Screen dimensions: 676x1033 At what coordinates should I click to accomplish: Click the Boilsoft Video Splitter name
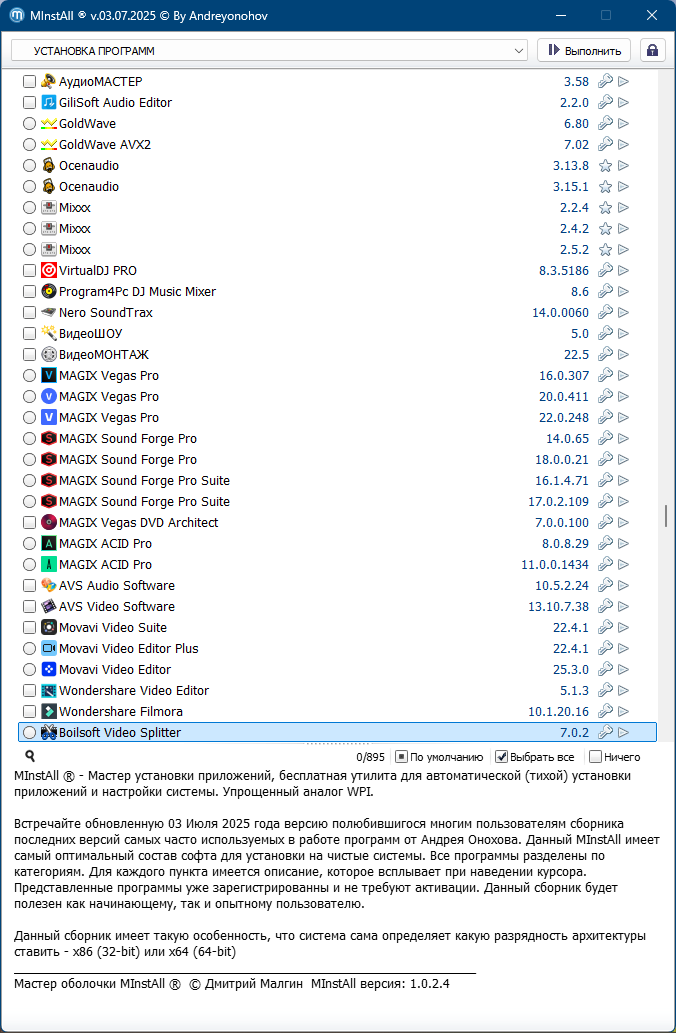(120, 733)
